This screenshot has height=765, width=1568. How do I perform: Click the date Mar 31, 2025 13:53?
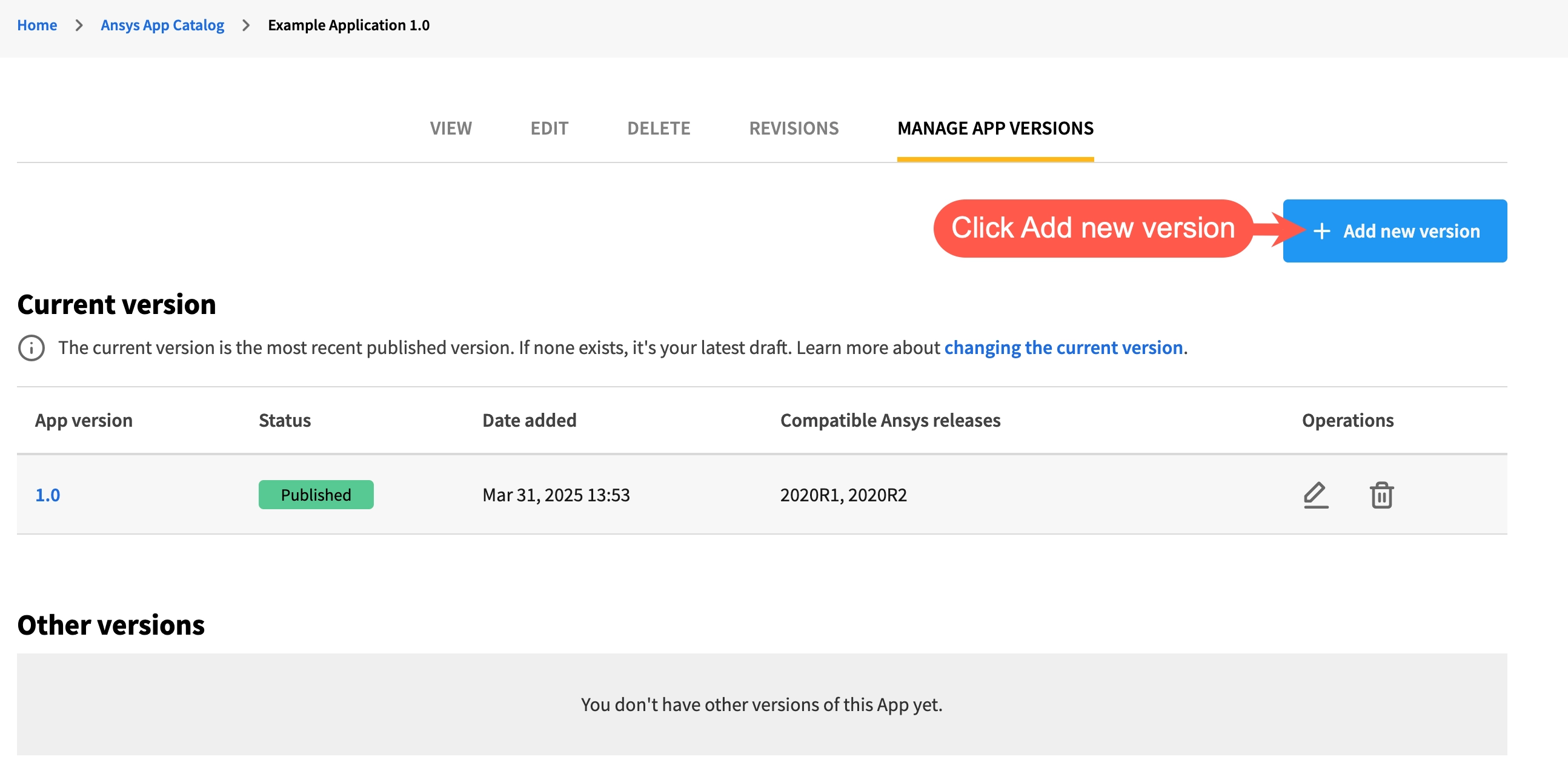556,495
